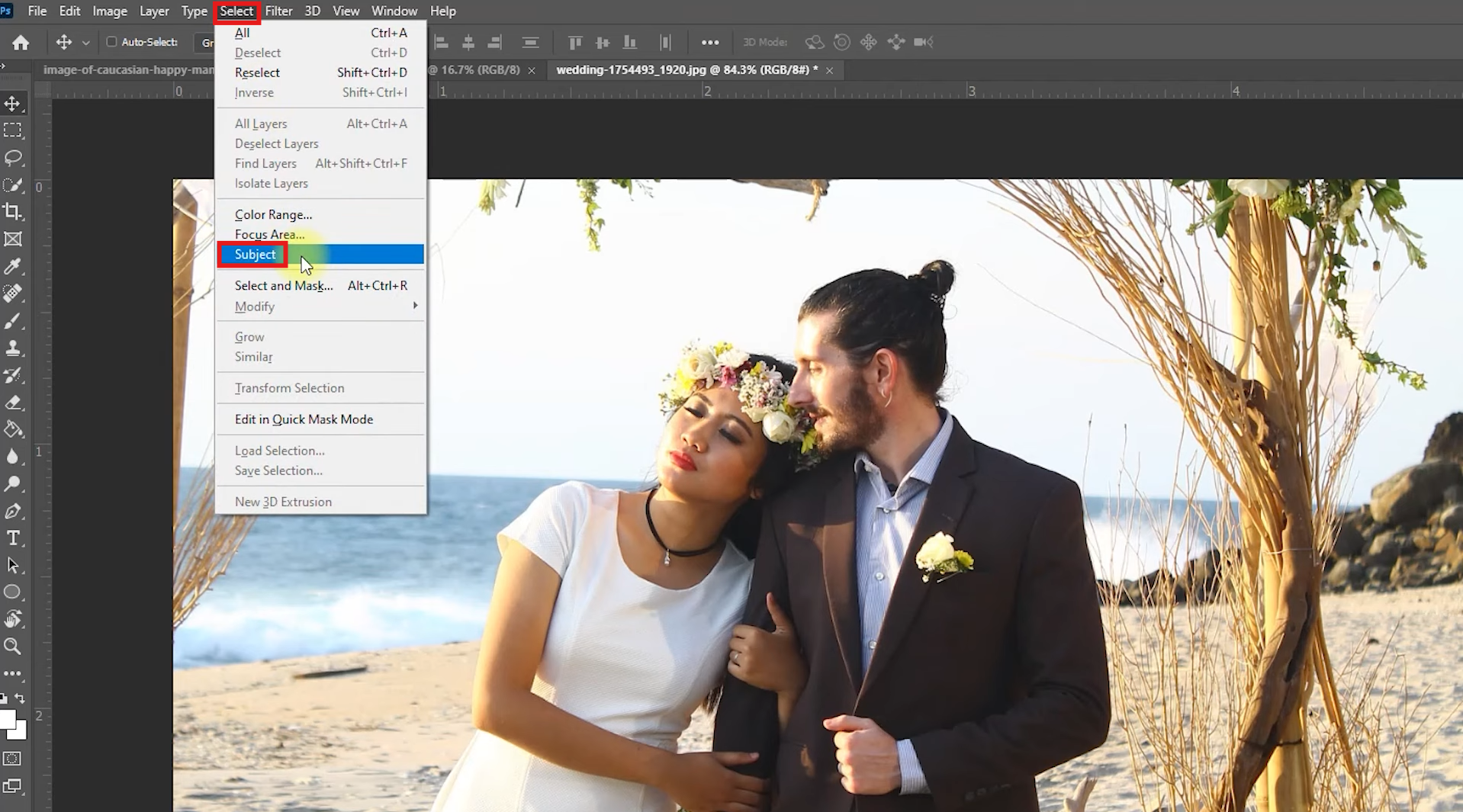Screen dimensions: 1463x812
Task: Click the foreground color swatch
Action: point(7,719)
